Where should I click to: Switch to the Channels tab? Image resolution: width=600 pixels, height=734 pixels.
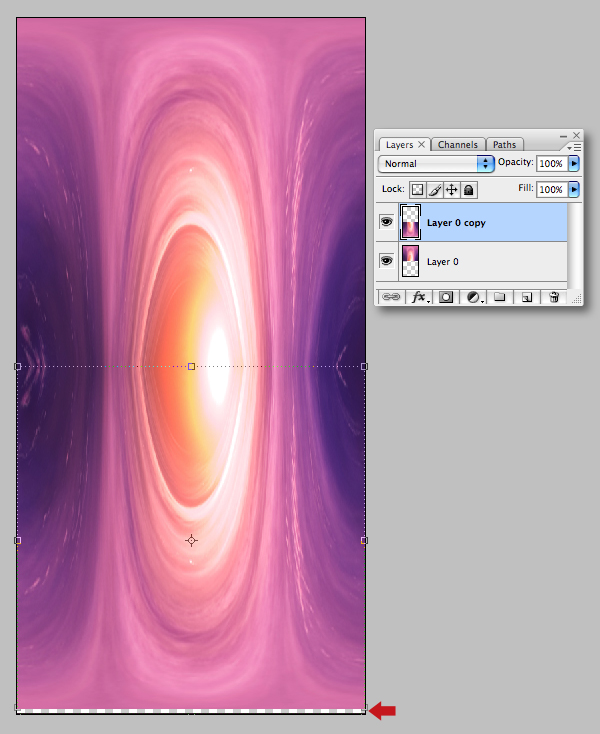458,145
